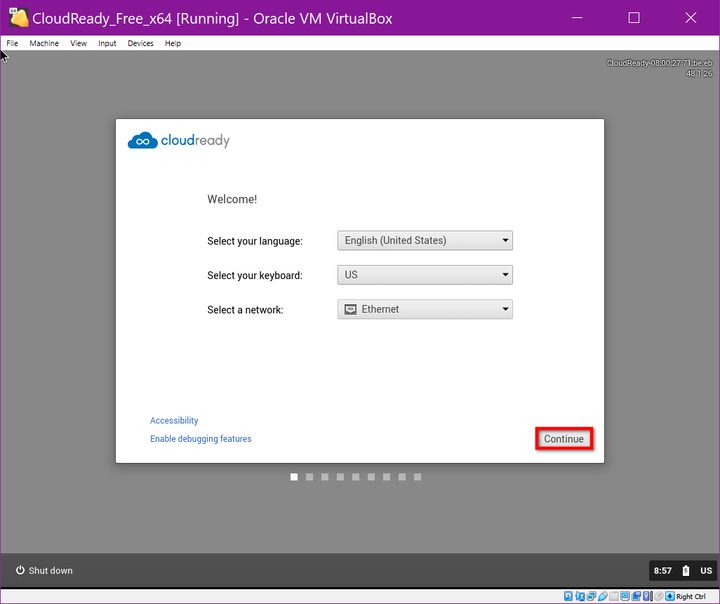Click the Ethernet icon in network selector
Viewport: 720px width, 604px height.
(x=350, y=309)
